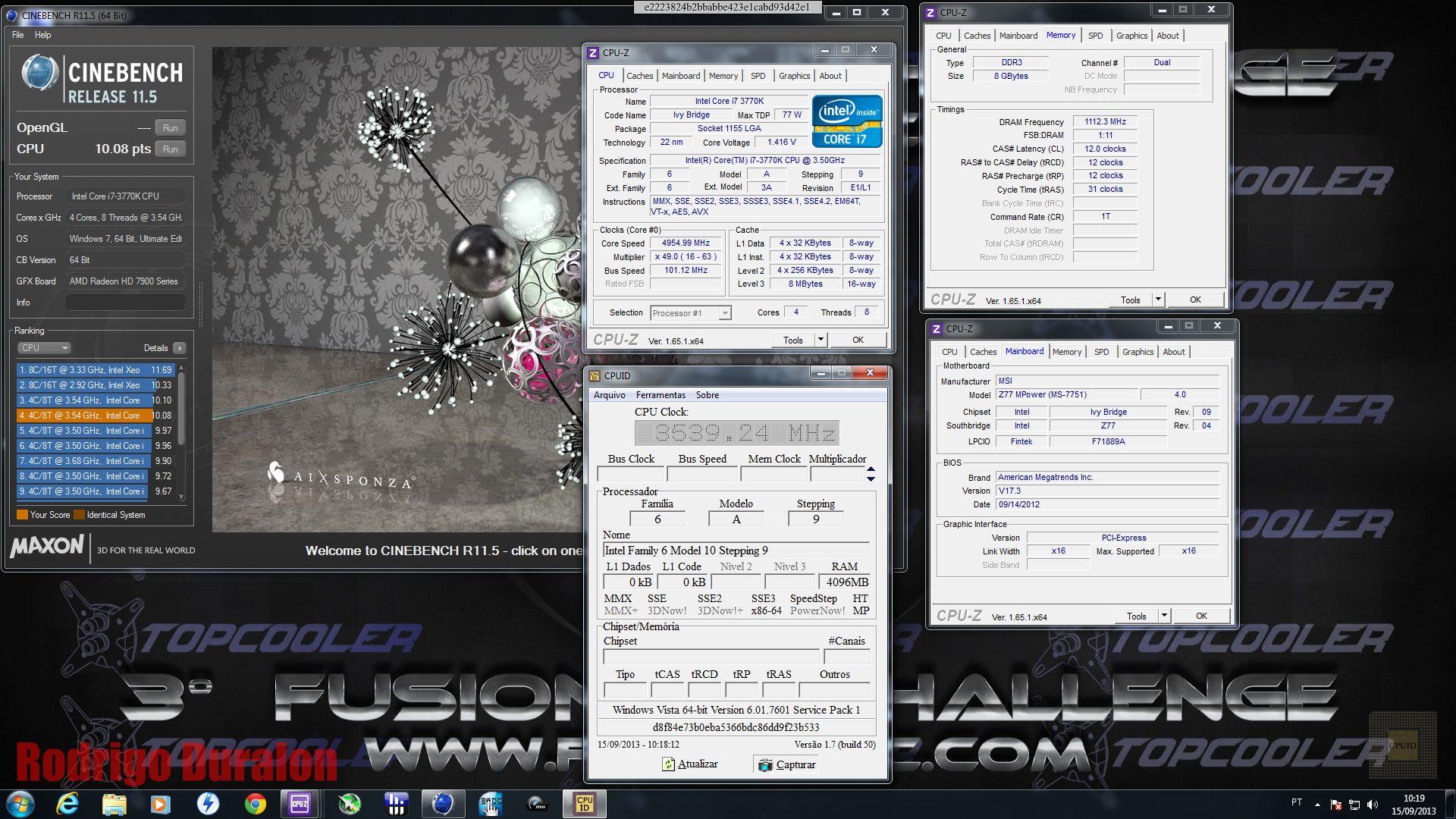The image size is (1456, 819).
Task: Select highlighted ranking row 4 with 10.08
Action: pos(96,416)
